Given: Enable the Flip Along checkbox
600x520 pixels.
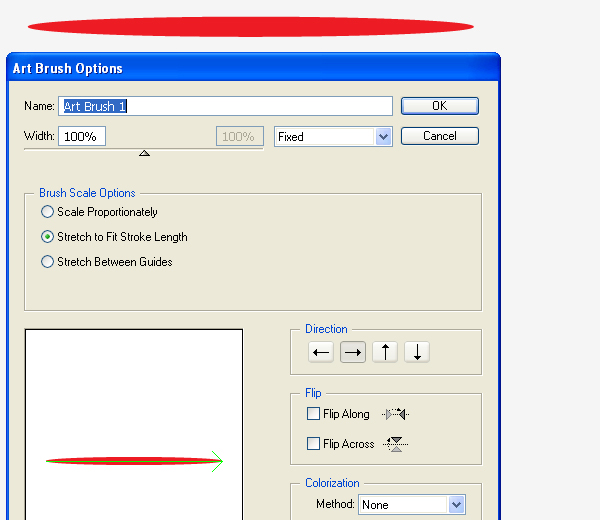Looking at the screenshot, I should point(313,414).
